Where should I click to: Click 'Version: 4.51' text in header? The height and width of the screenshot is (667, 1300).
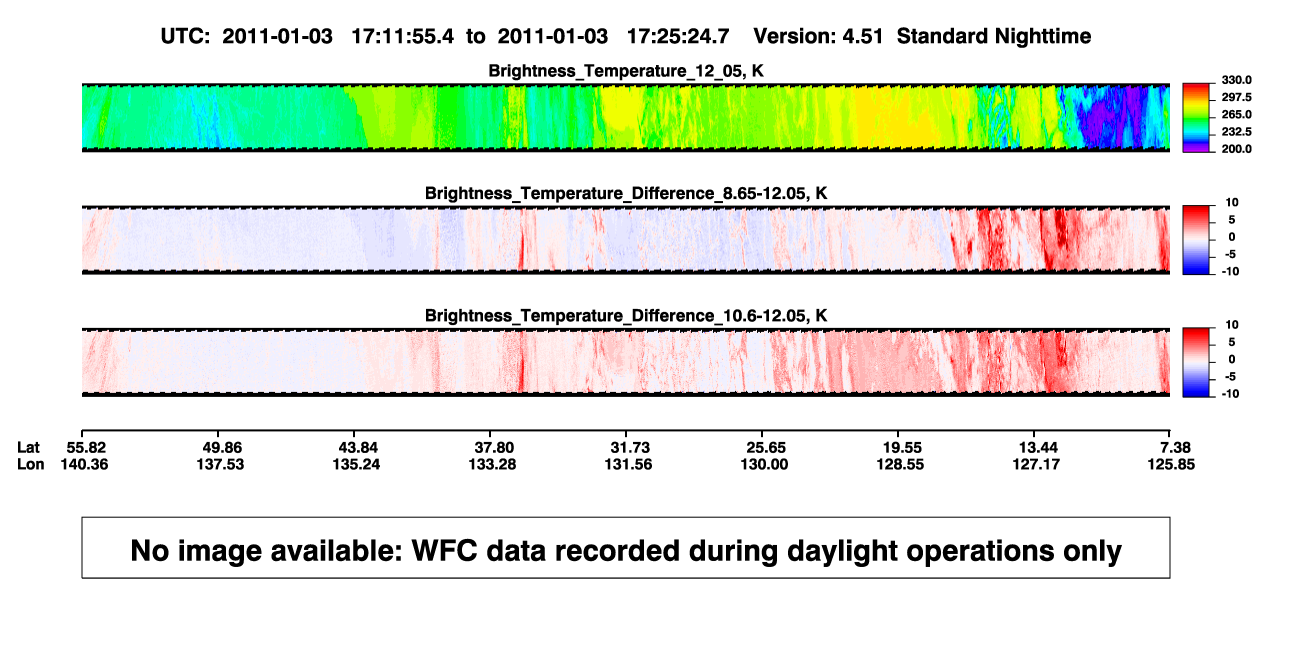point(820,36)
